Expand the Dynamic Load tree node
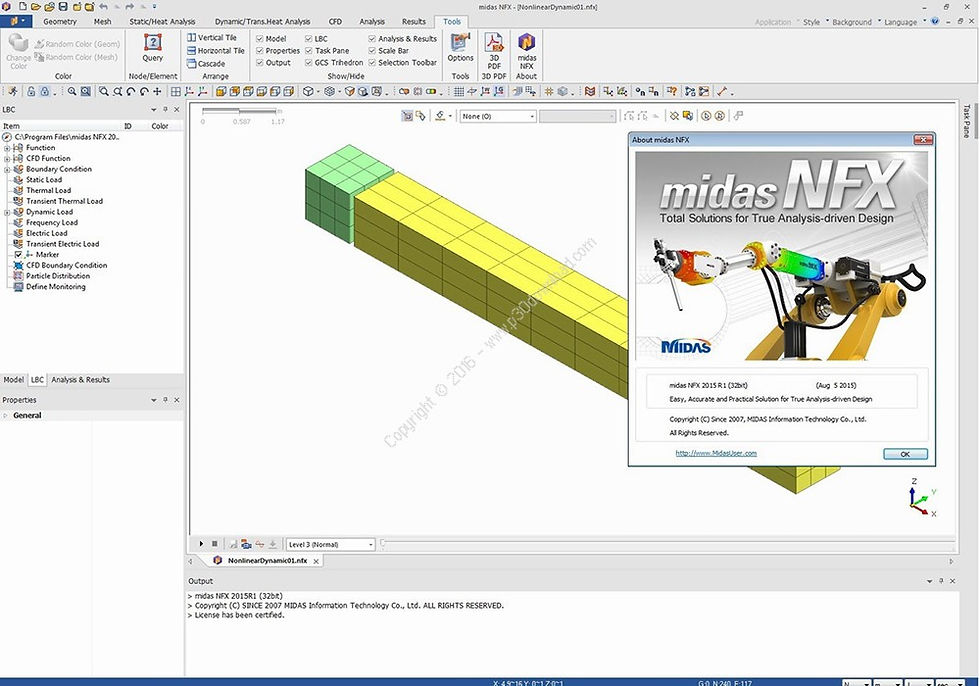 tap(7, 212)
